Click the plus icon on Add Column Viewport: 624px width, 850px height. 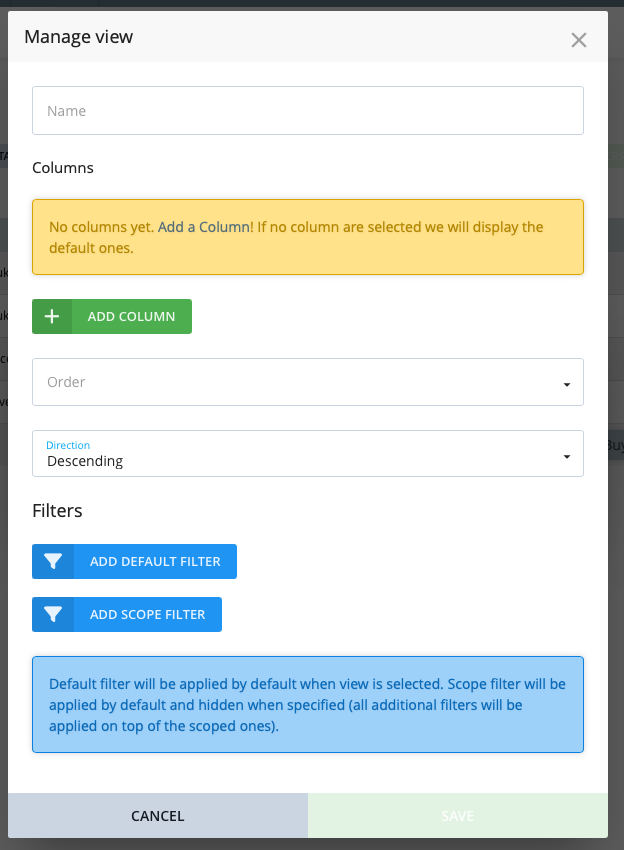coord(52,316)
